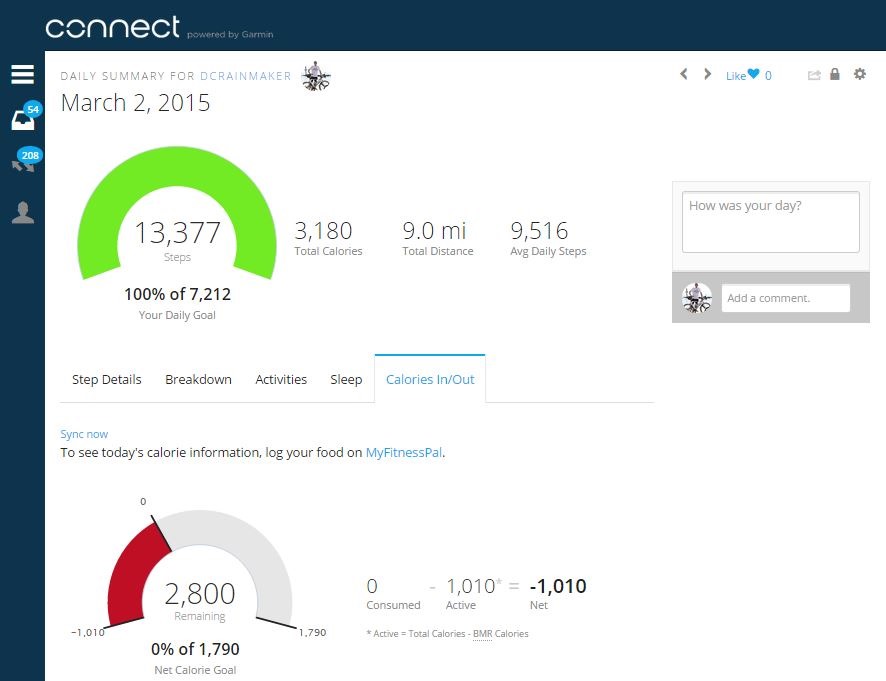Like this daily summary heart
886x681 pixels.
(x=754, y=74)
